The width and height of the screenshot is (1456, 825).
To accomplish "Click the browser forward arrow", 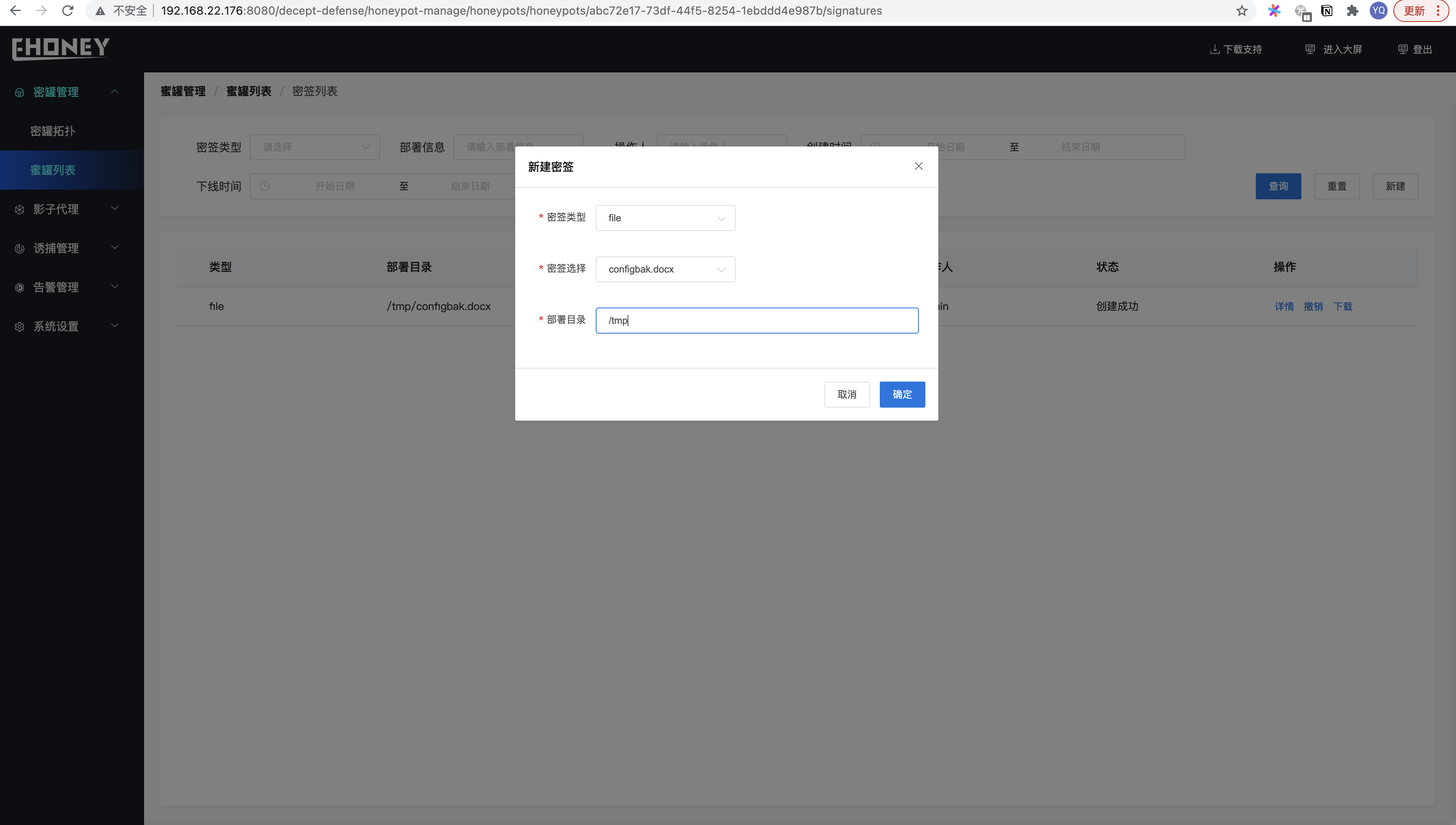I will [42, 10].
